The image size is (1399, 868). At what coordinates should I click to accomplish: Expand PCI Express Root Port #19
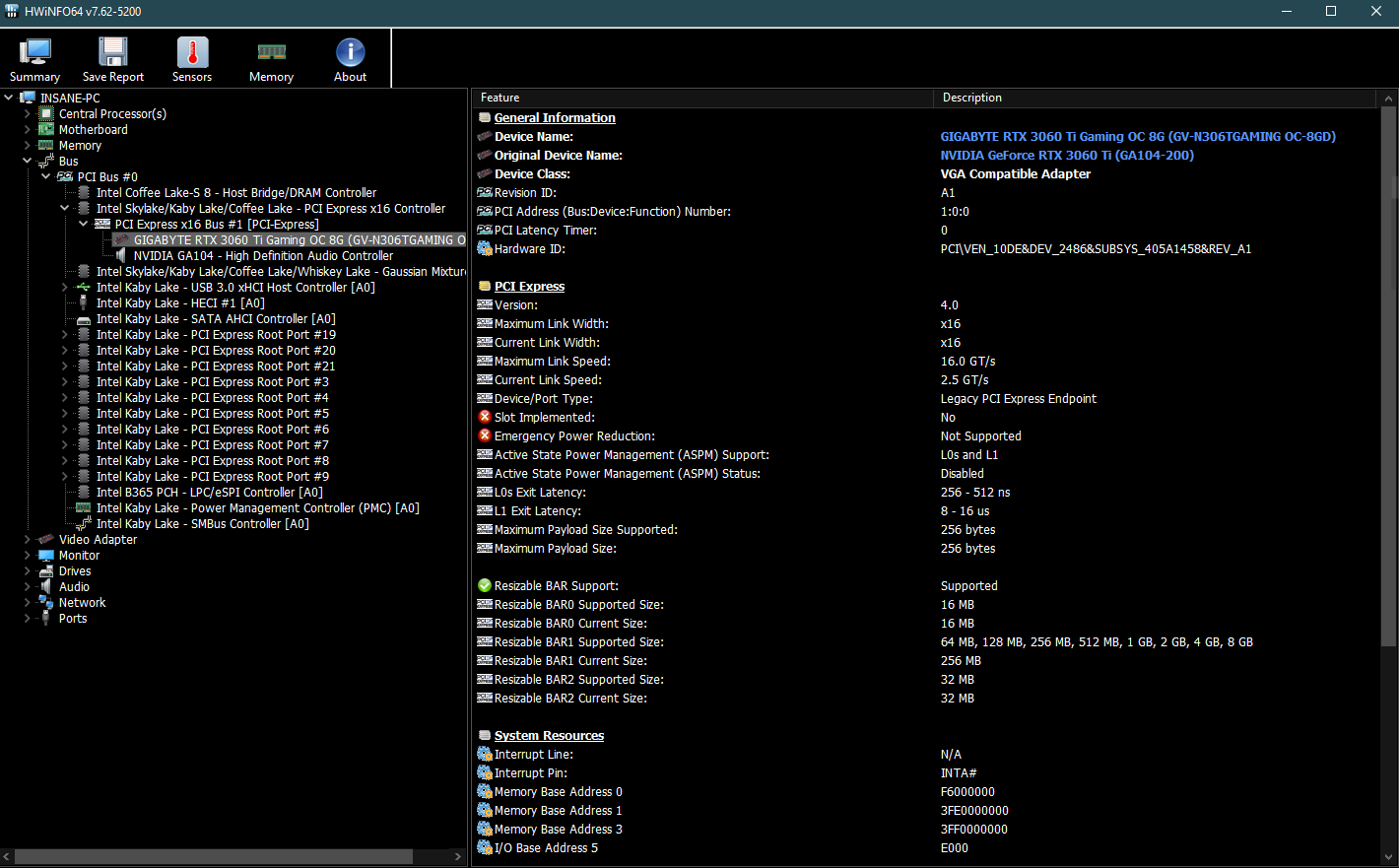65,334
